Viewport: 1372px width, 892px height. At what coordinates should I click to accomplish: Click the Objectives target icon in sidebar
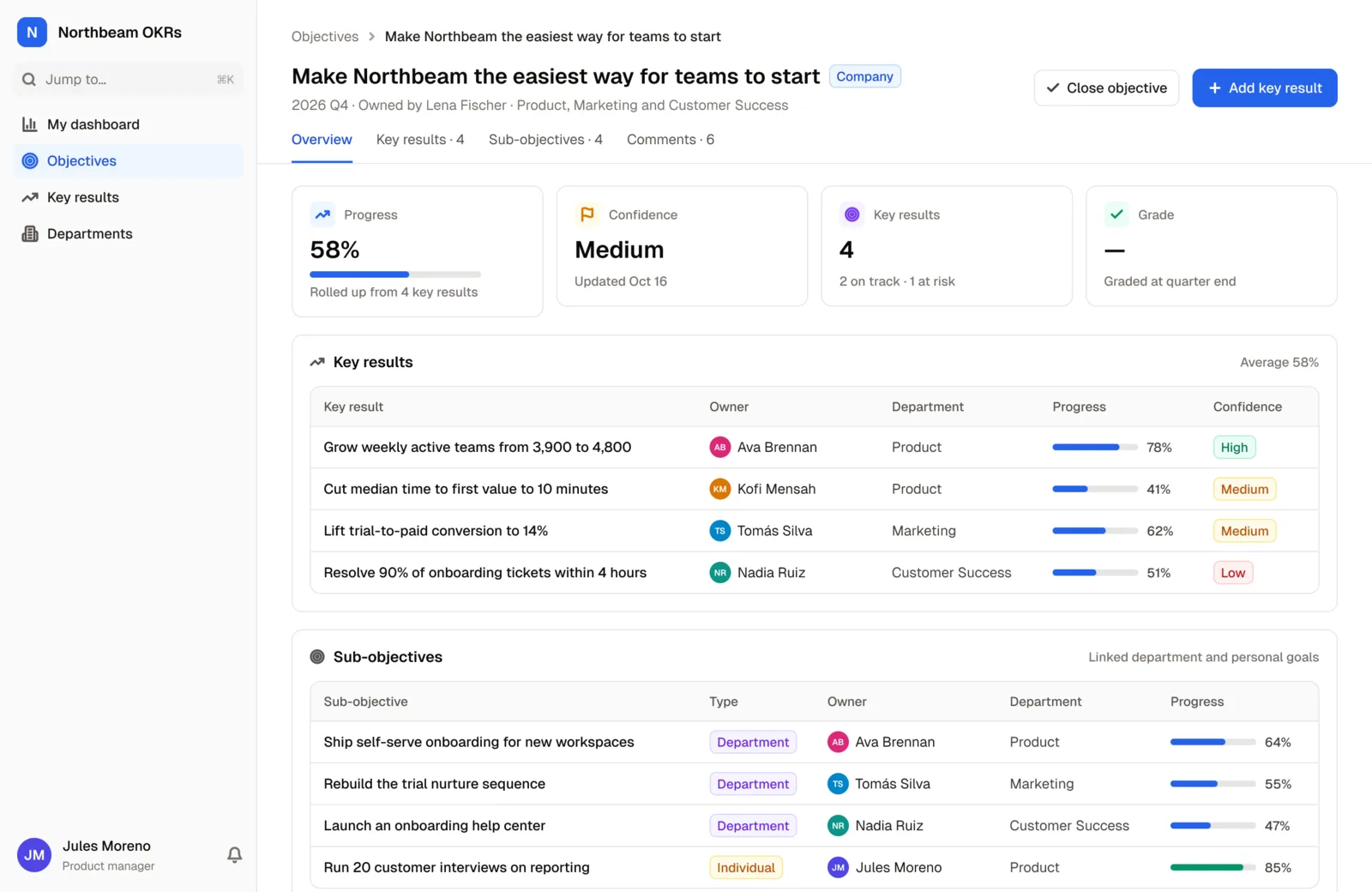click(x=30, y=160)
